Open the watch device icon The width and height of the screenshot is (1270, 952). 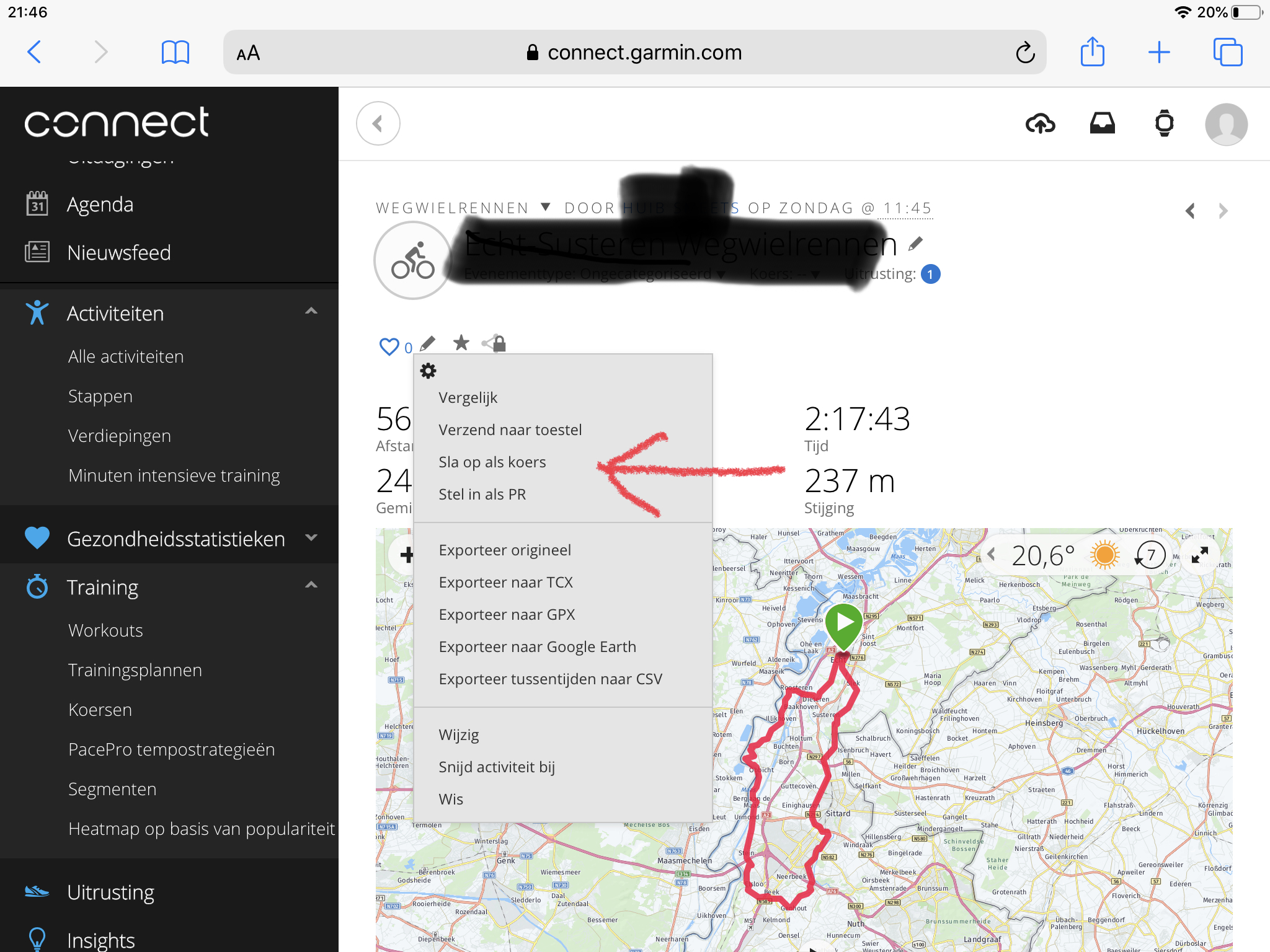pos(1164,123)
